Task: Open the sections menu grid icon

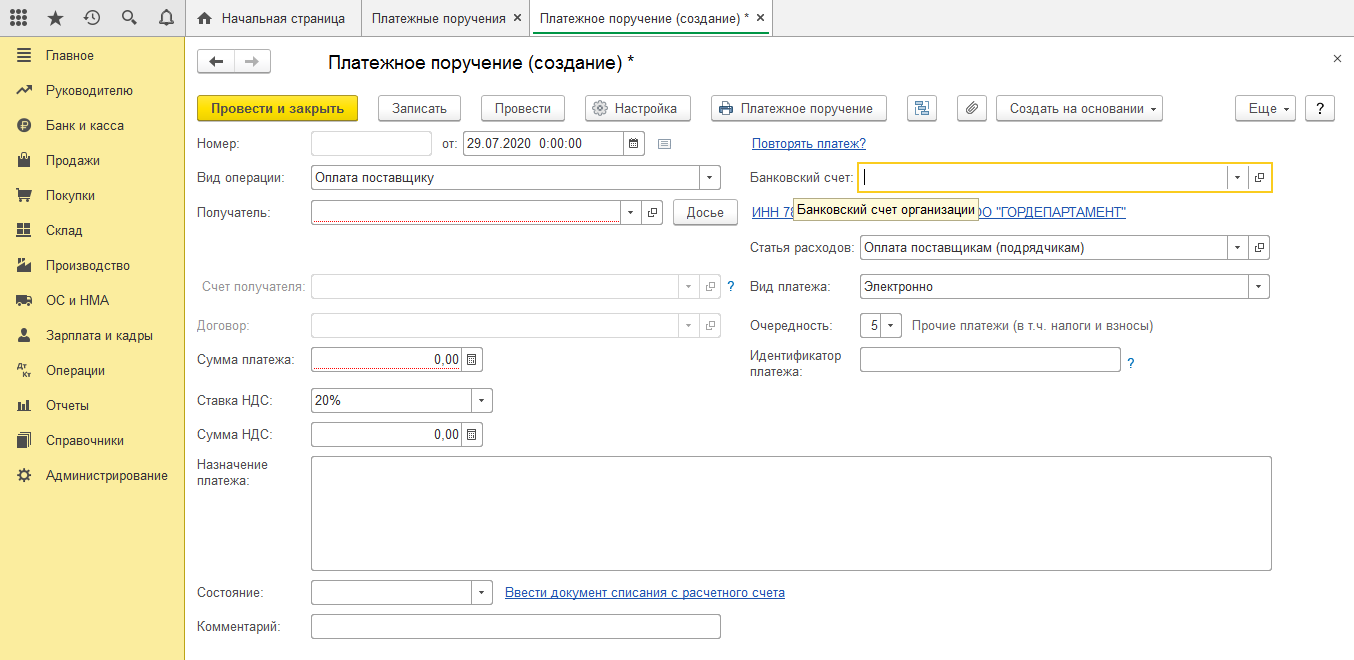Action: click(18, 18)
